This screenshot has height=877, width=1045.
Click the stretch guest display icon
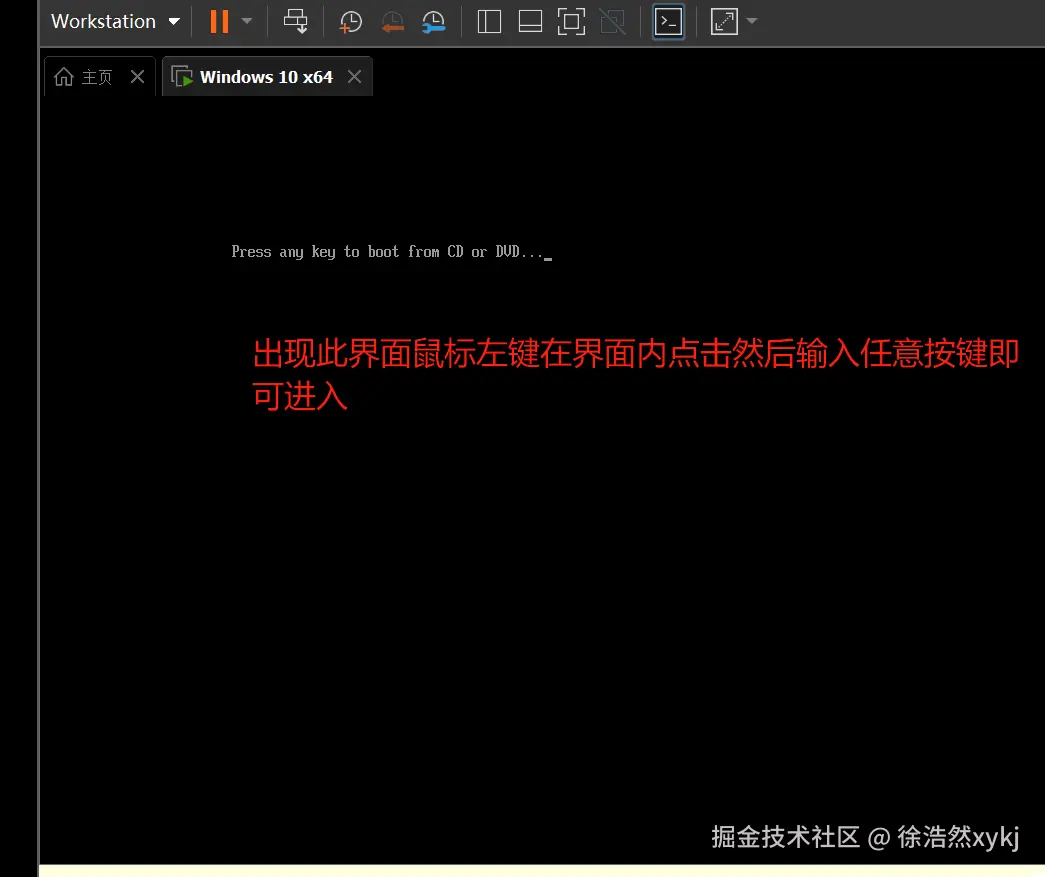tap(724, 21)
